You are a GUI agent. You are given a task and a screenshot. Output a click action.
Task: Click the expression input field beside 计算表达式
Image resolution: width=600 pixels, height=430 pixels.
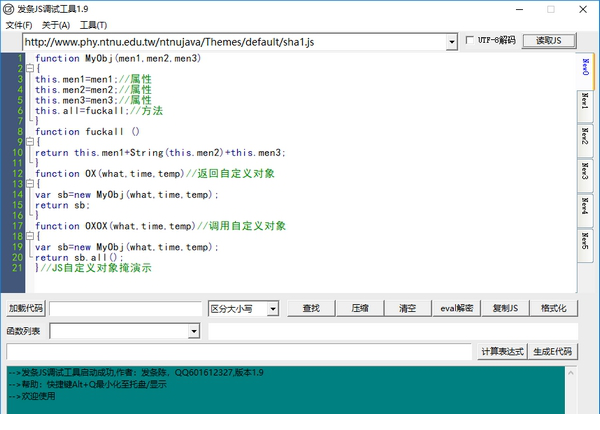point(238,352)
